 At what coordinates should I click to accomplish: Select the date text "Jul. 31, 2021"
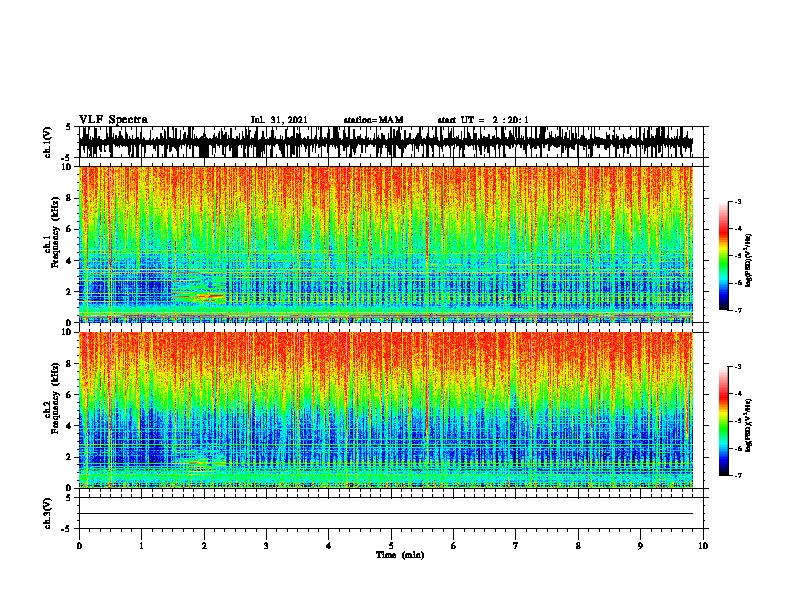click(279, 120)
